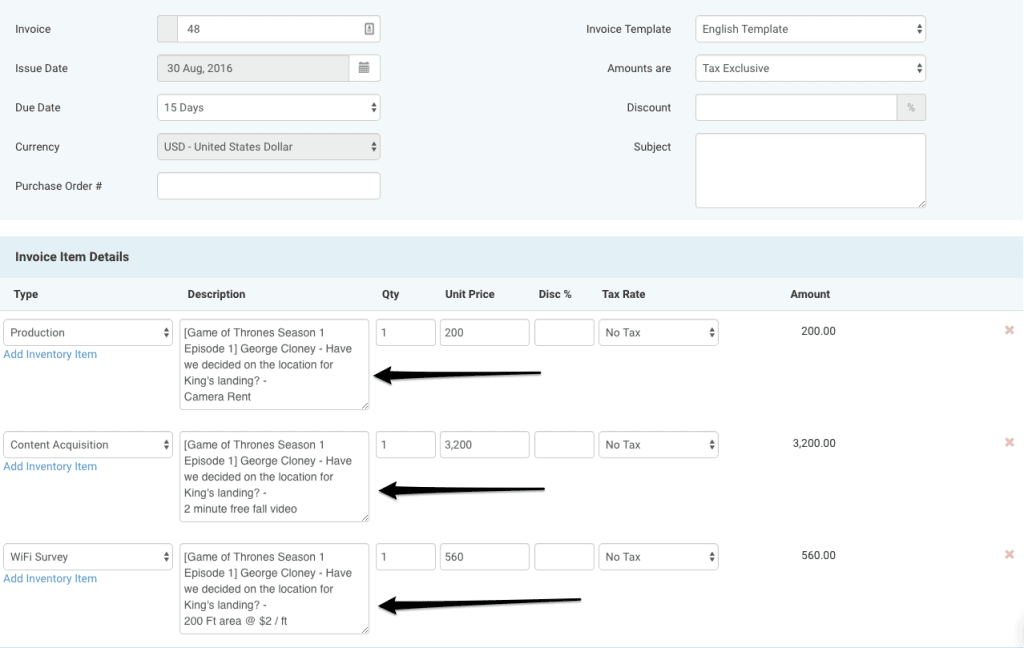Open Tax Rate dropdown for Content Acquisition row
This screenshot has height=648, width=1024.
pos(658,443)
